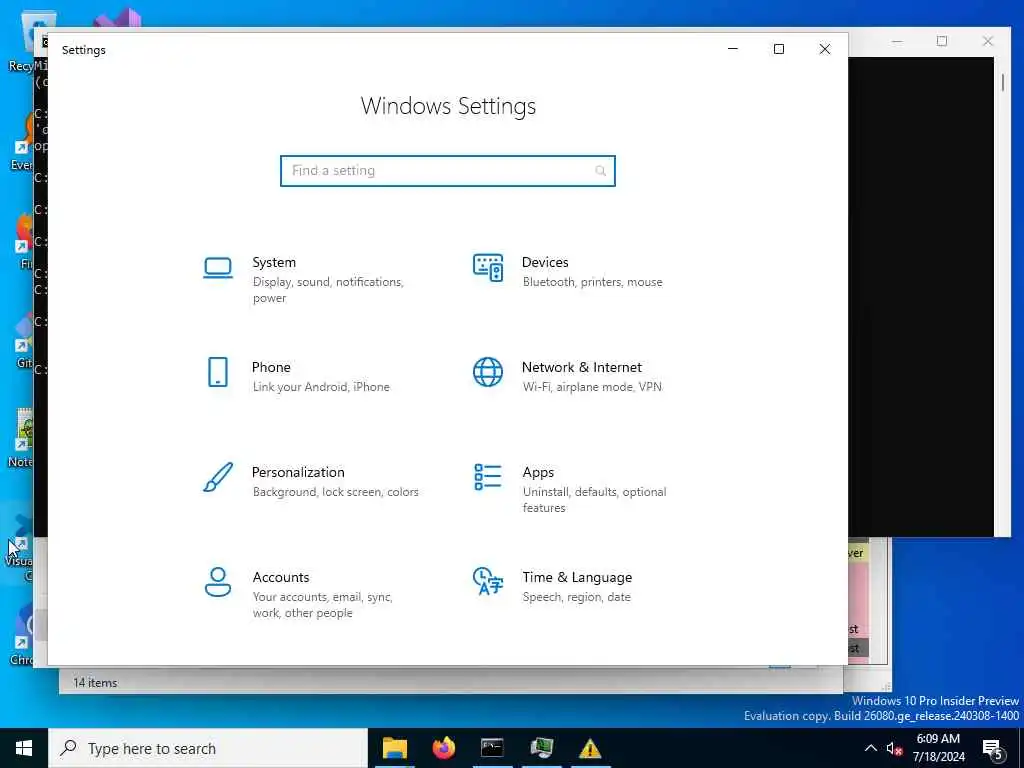The width and height of the screenshot is (1024, 768).
Task: Click 'Link your Android, iPhone' description
Action: pos(321,387)
